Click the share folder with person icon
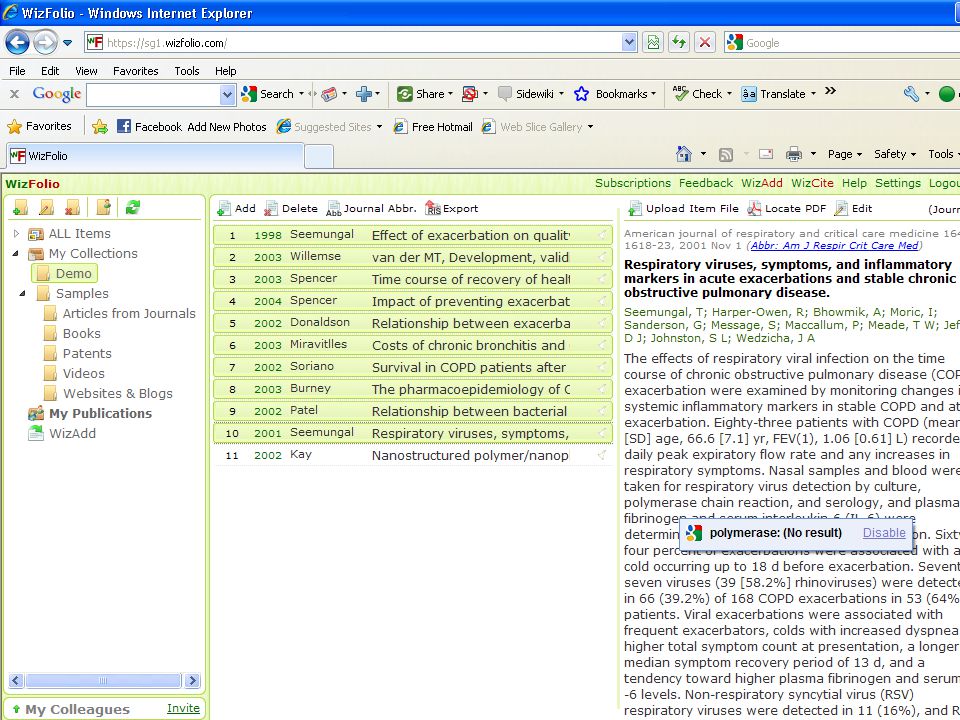960x720 pixels. [x=104, y=208]
